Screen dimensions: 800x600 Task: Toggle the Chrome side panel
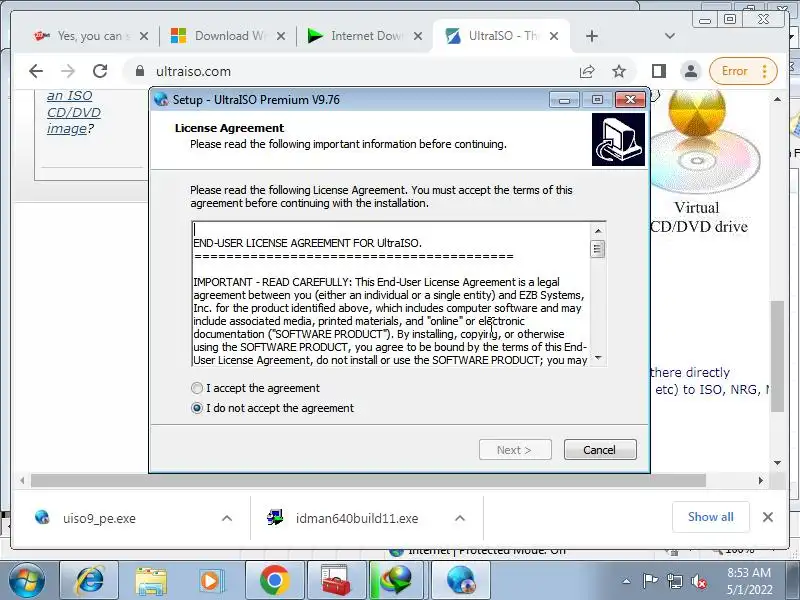pos(659,71)
